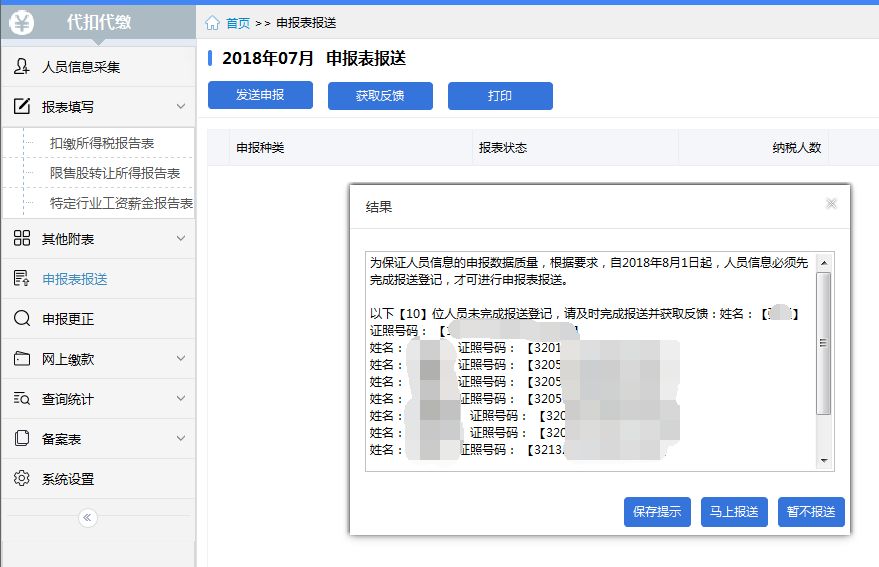Open 人员信息采集 menu item

click(x=98, y=67)
